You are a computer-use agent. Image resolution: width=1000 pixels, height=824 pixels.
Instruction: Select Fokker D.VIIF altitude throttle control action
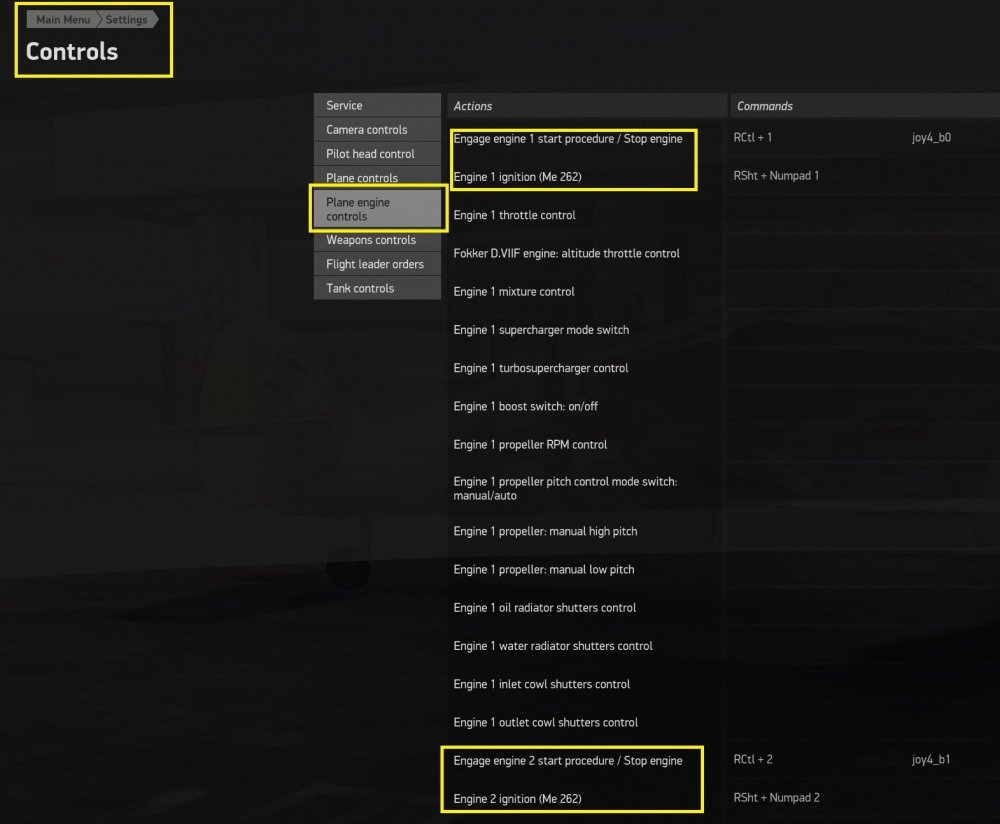pyautogui.click(x=566, y=253)
